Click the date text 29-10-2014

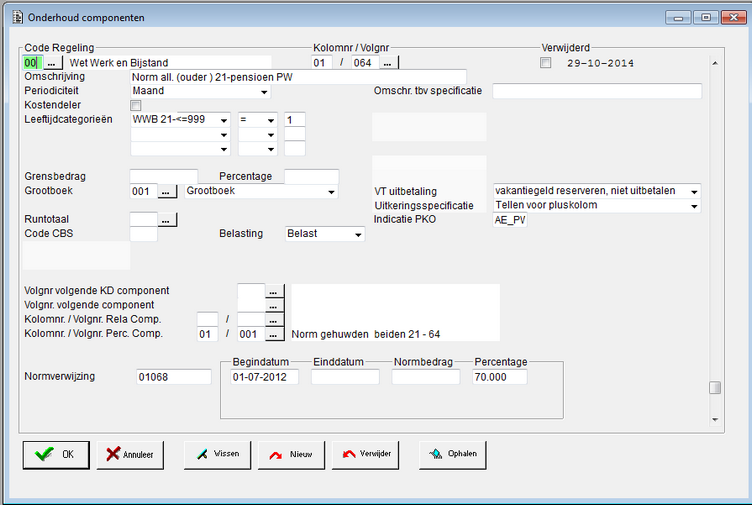pyautogui.click(x=600, y=63)
